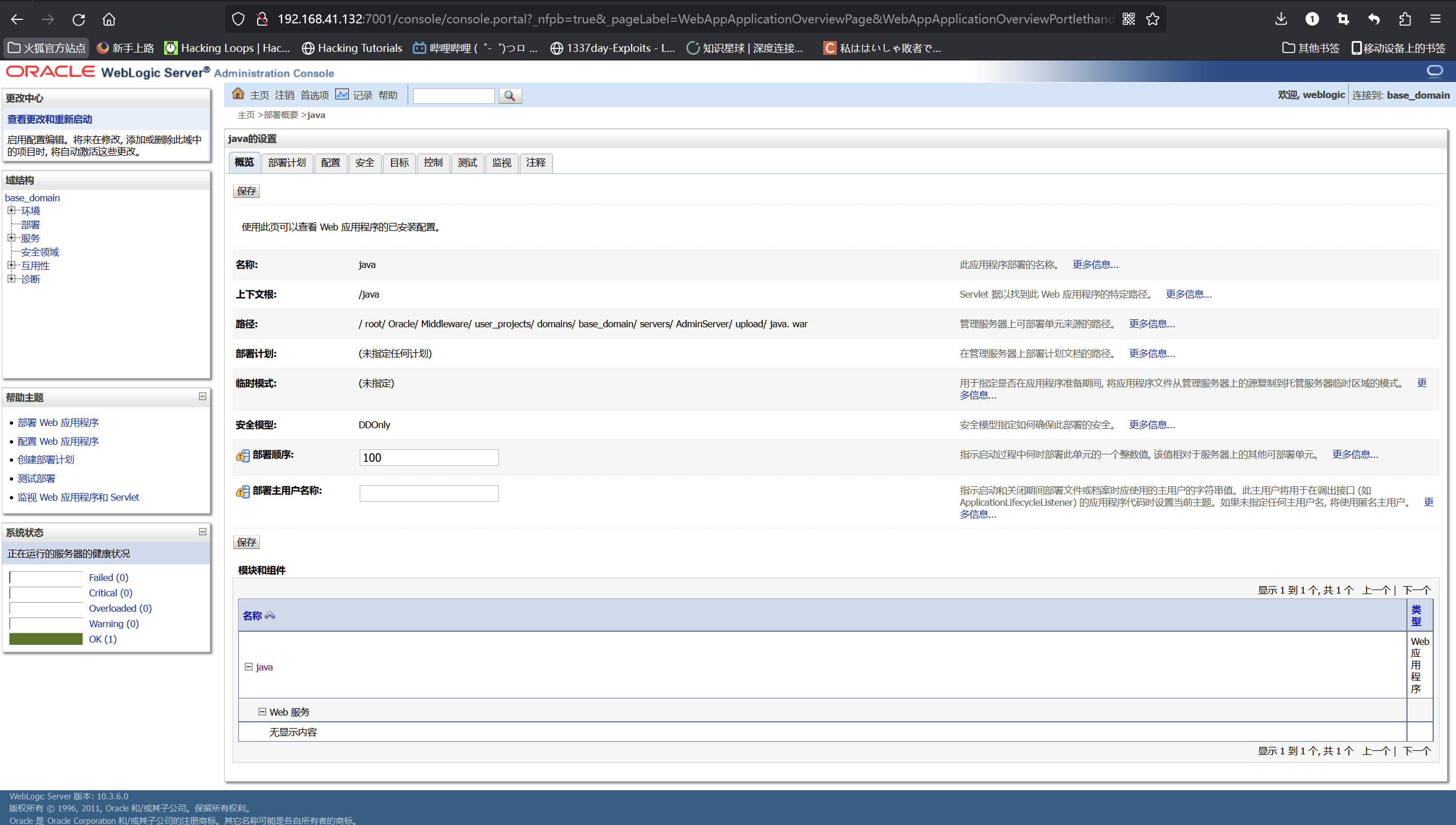
Task: Open 移动设备上的书签 folder
Action: point(1398,48)
